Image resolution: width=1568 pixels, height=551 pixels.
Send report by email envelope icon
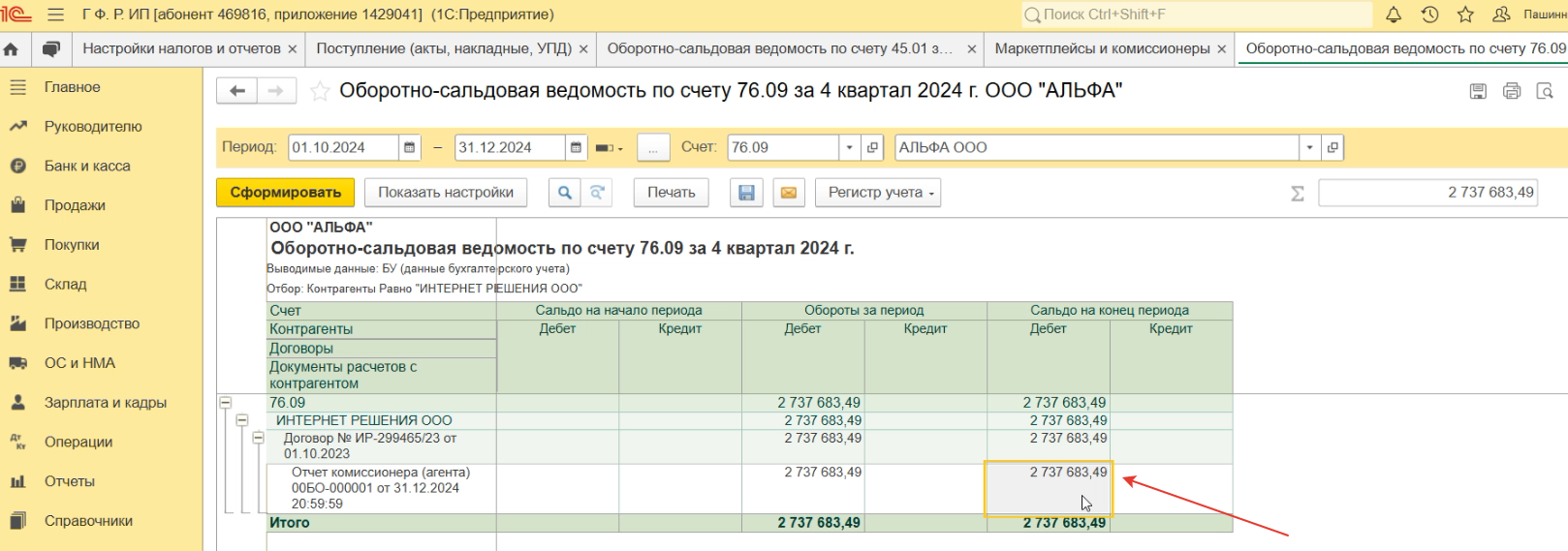tap(789, 193)
